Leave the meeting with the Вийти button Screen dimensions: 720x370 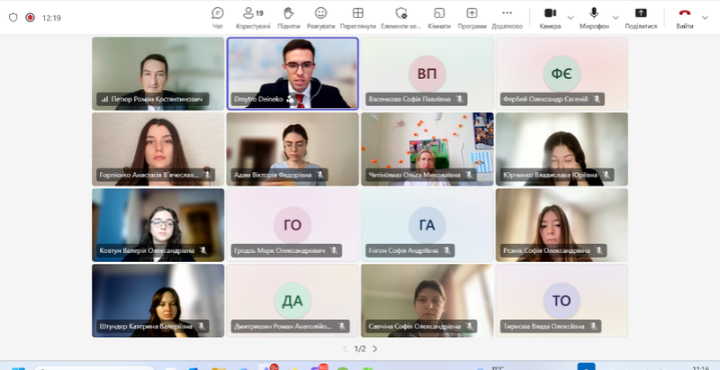click(x=684, y=18)
